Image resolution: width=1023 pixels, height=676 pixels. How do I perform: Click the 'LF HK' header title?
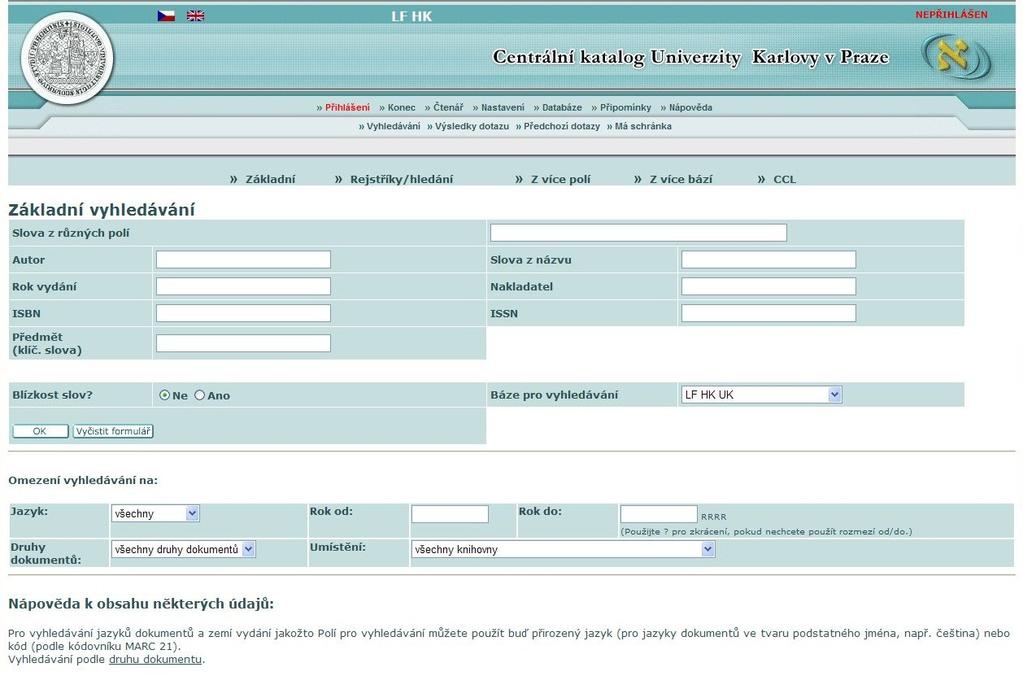(x=412, y=16)
